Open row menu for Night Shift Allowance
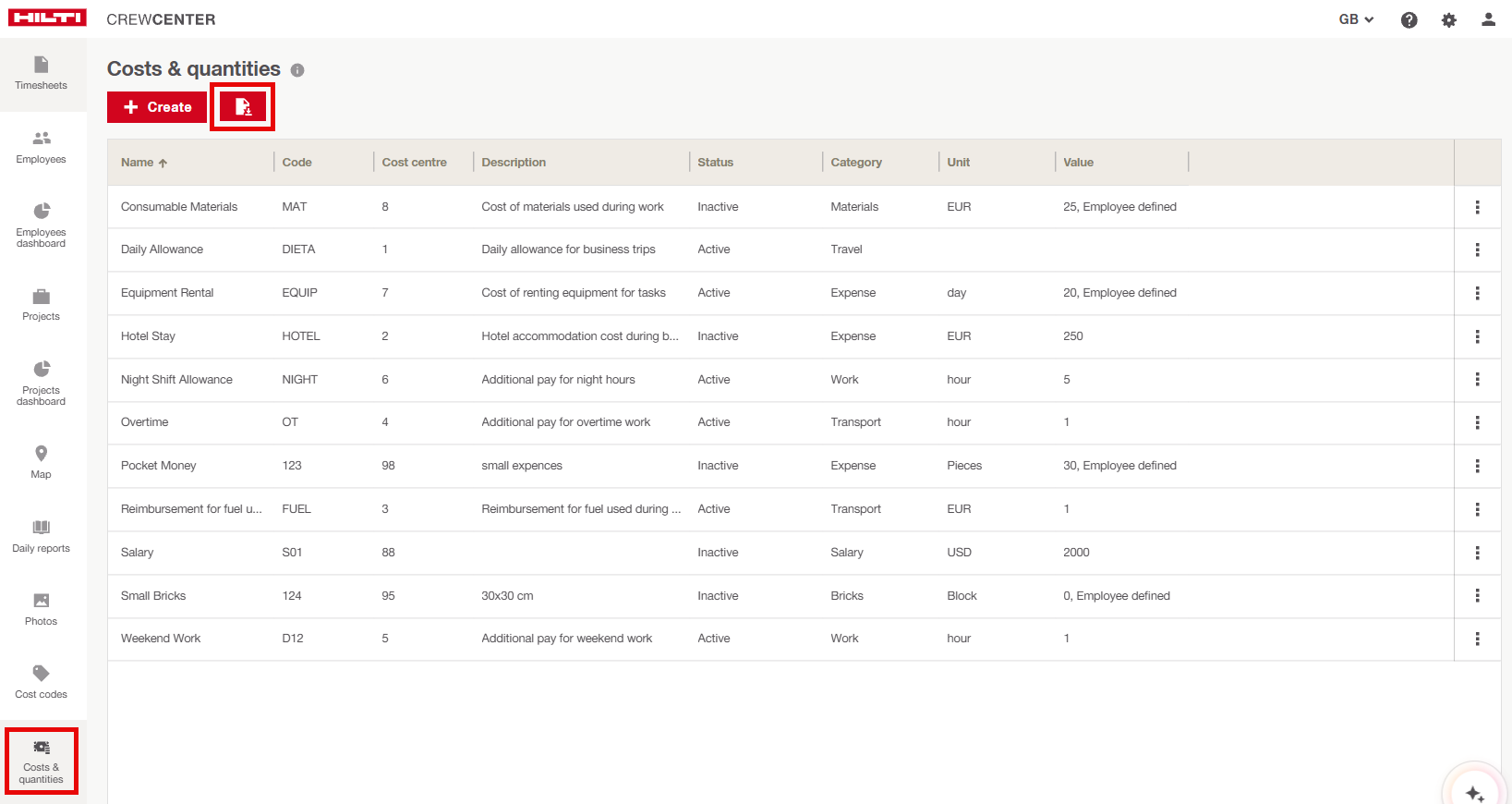The width and height of the screenshot is (1512, 804). pos(1477,380)
